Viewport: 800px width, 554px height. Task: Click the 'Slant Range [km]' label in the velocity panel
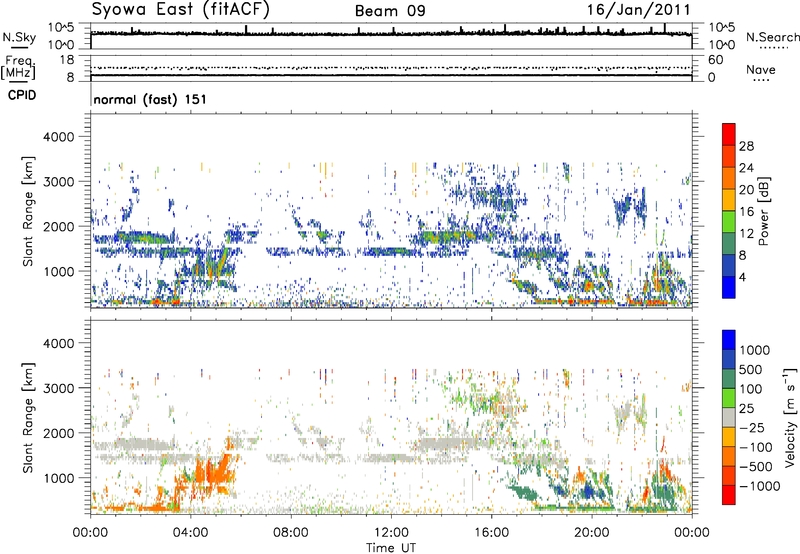tap(28, 417)
